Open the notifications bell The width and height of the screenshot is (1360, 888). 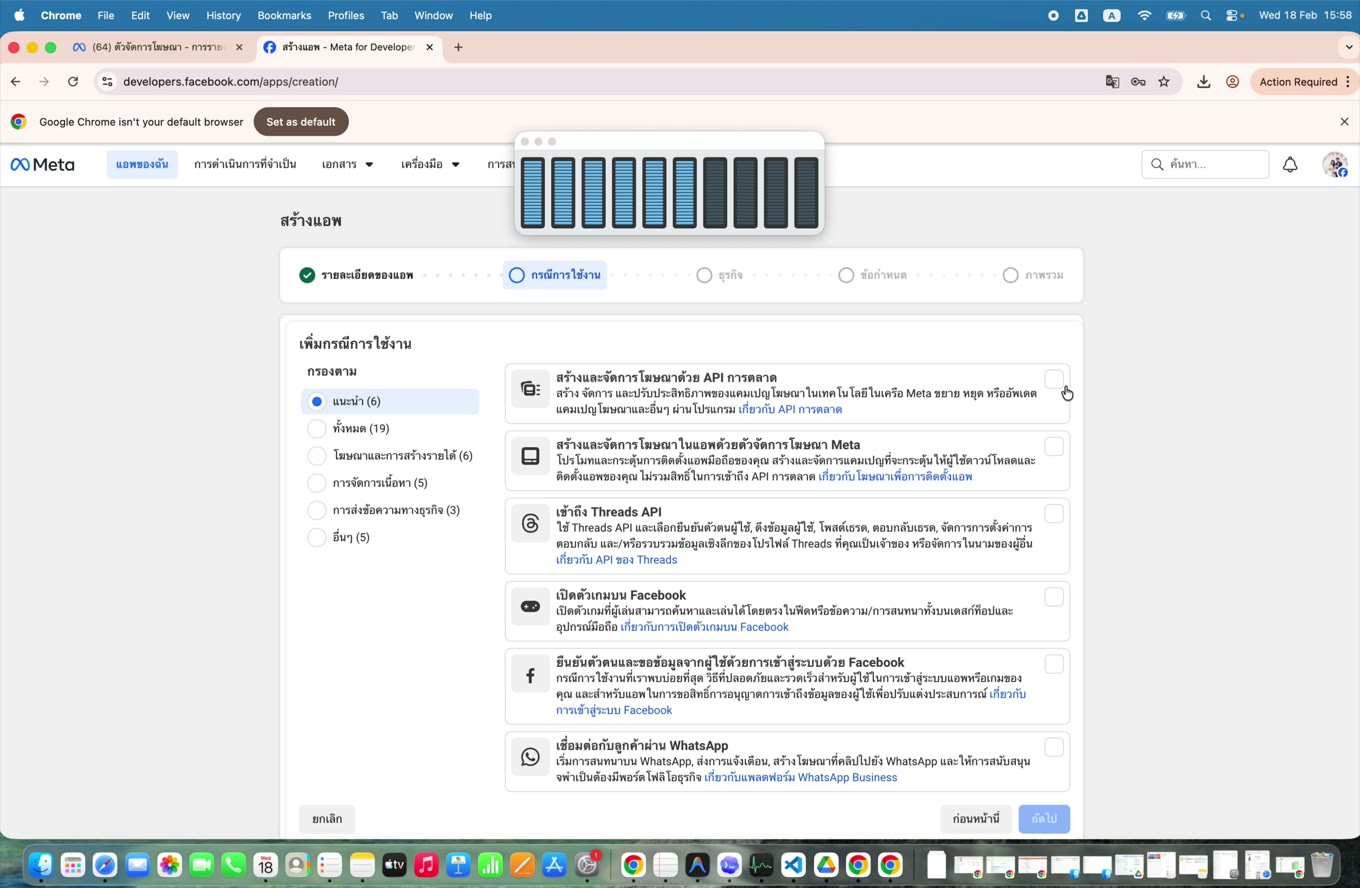1290,164
